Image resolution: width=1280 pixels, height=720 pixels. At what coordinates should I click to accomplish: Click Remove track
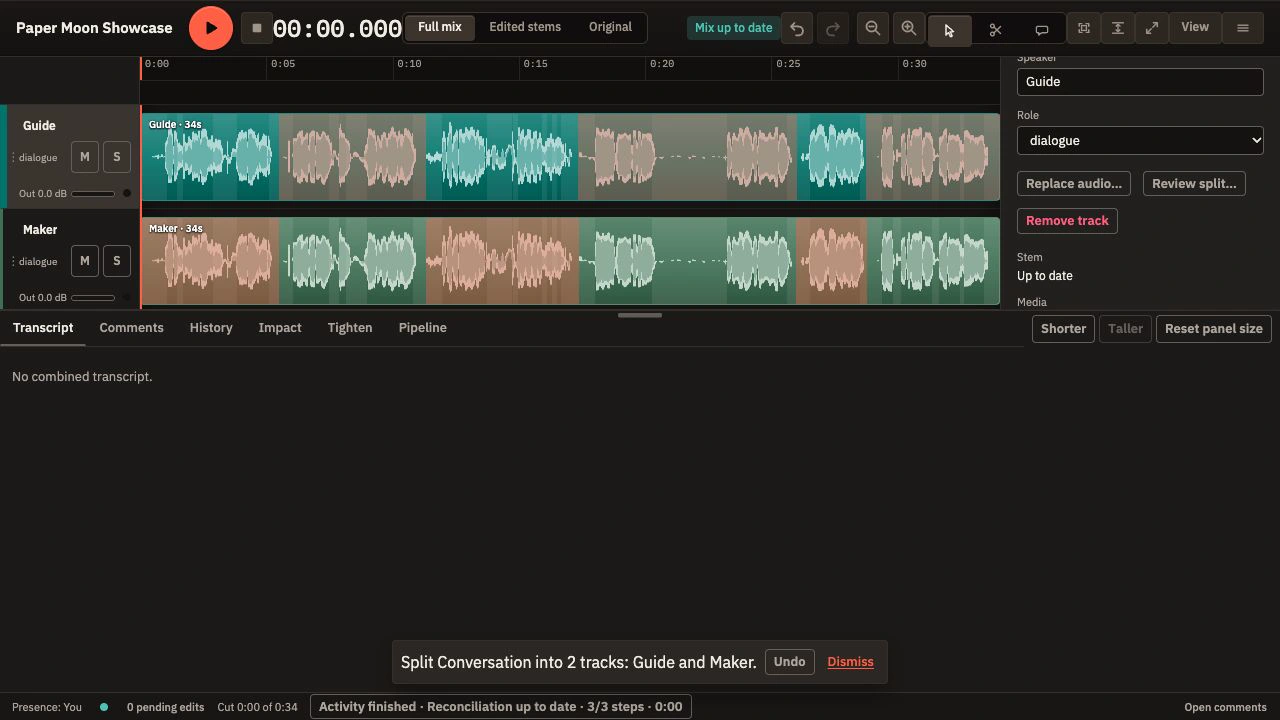pyautogui.click(x=1067, y=221)
